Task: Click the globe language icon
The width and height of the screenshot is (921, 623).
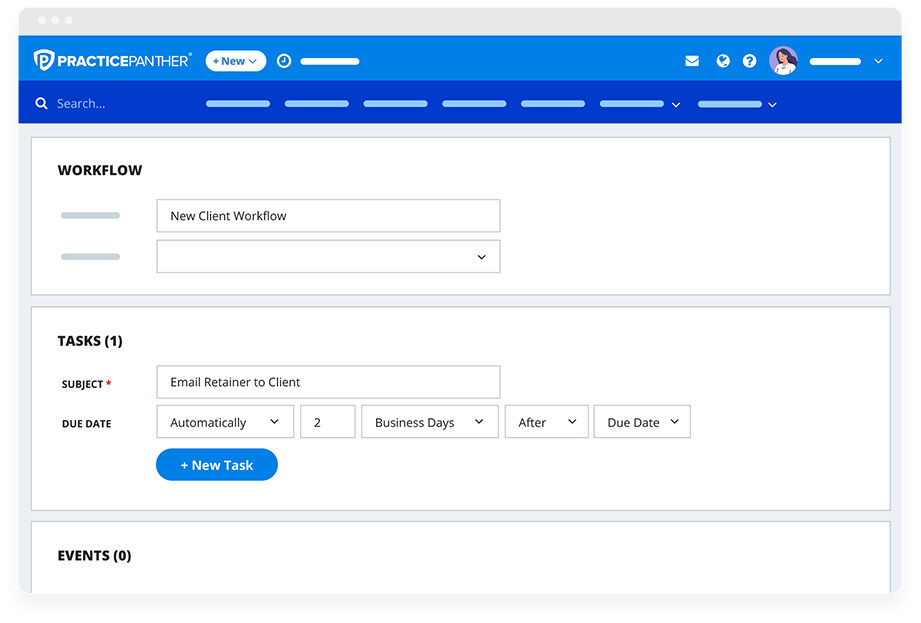Action: (722, 61)
